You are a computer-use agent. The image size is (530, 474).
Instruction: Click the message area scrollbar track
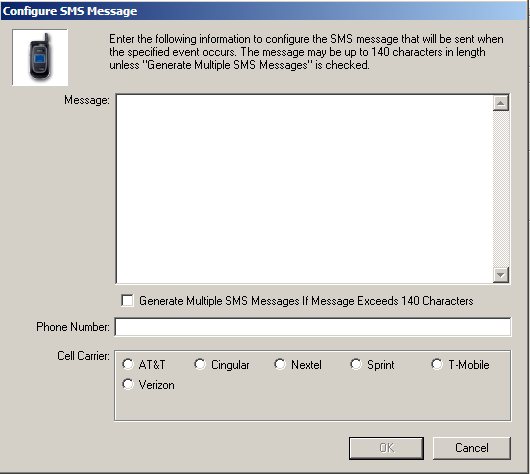tap(501, 189)
